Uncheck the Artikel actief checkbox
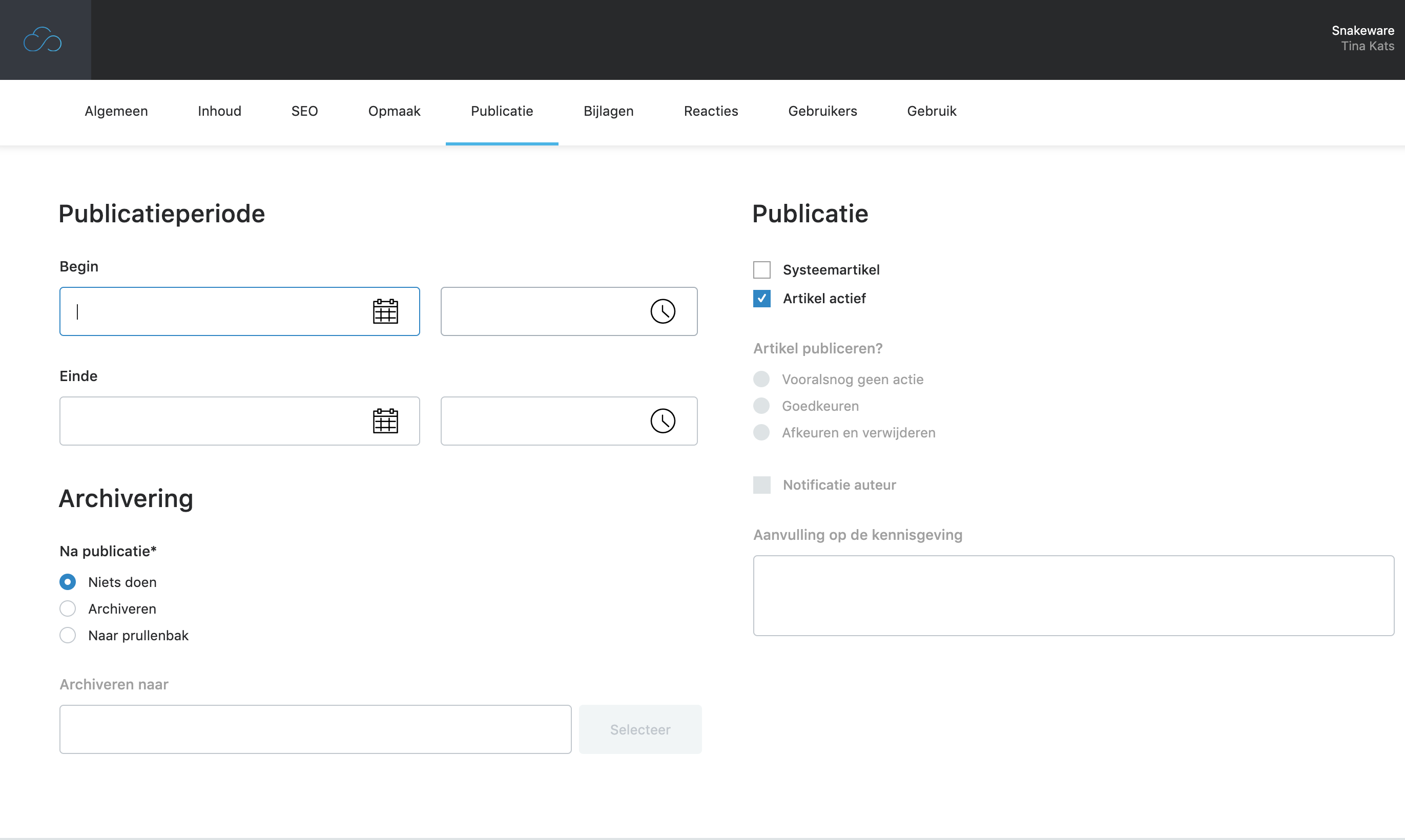 click(762, 298)
